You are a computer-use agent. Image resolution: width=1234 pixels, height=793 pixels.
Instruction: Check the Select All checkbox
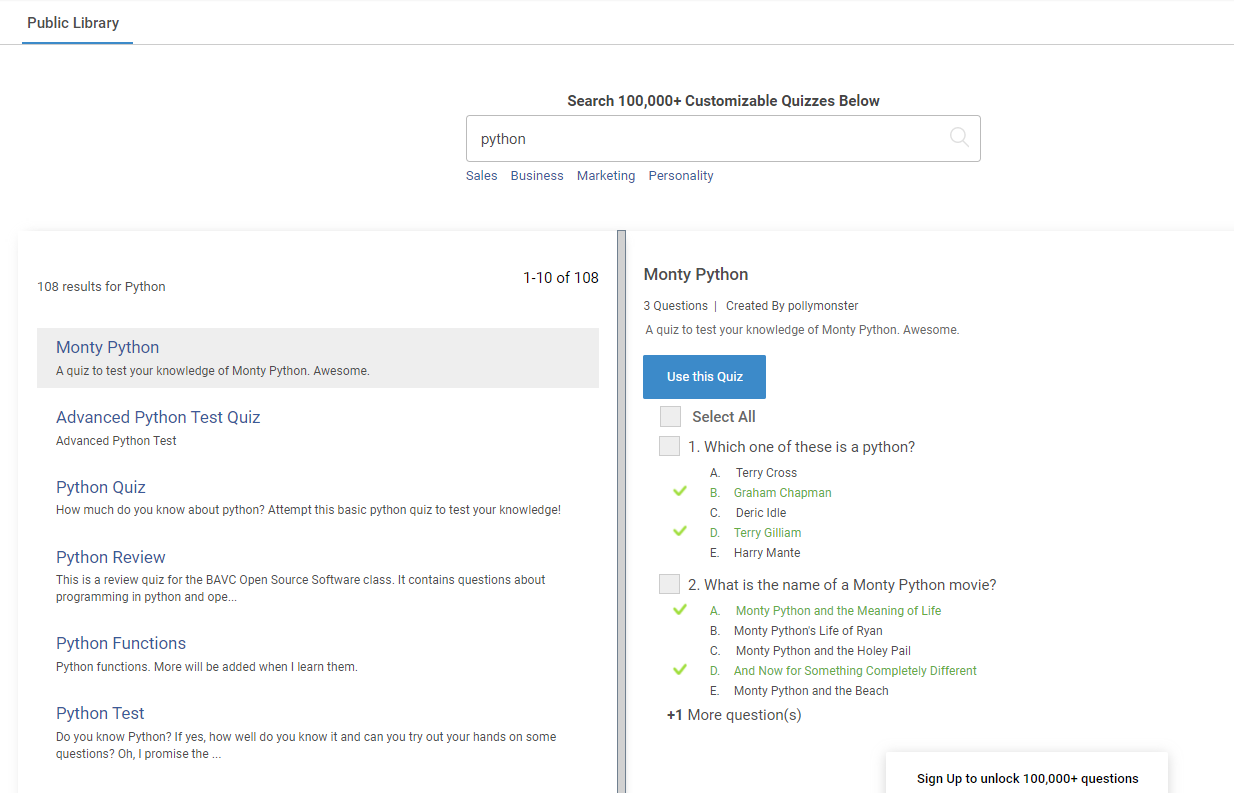pos(670,417)
